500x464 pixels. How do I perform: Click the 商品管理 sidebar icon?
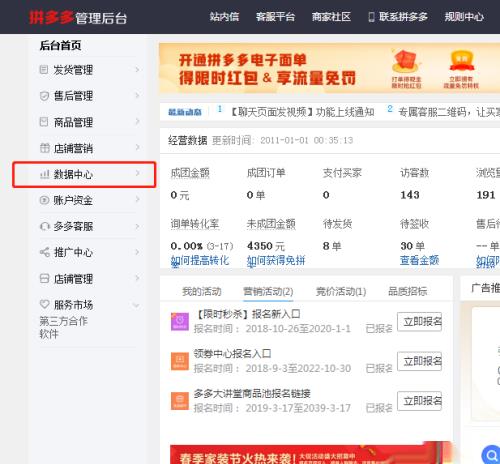click(x=44, y=122)
